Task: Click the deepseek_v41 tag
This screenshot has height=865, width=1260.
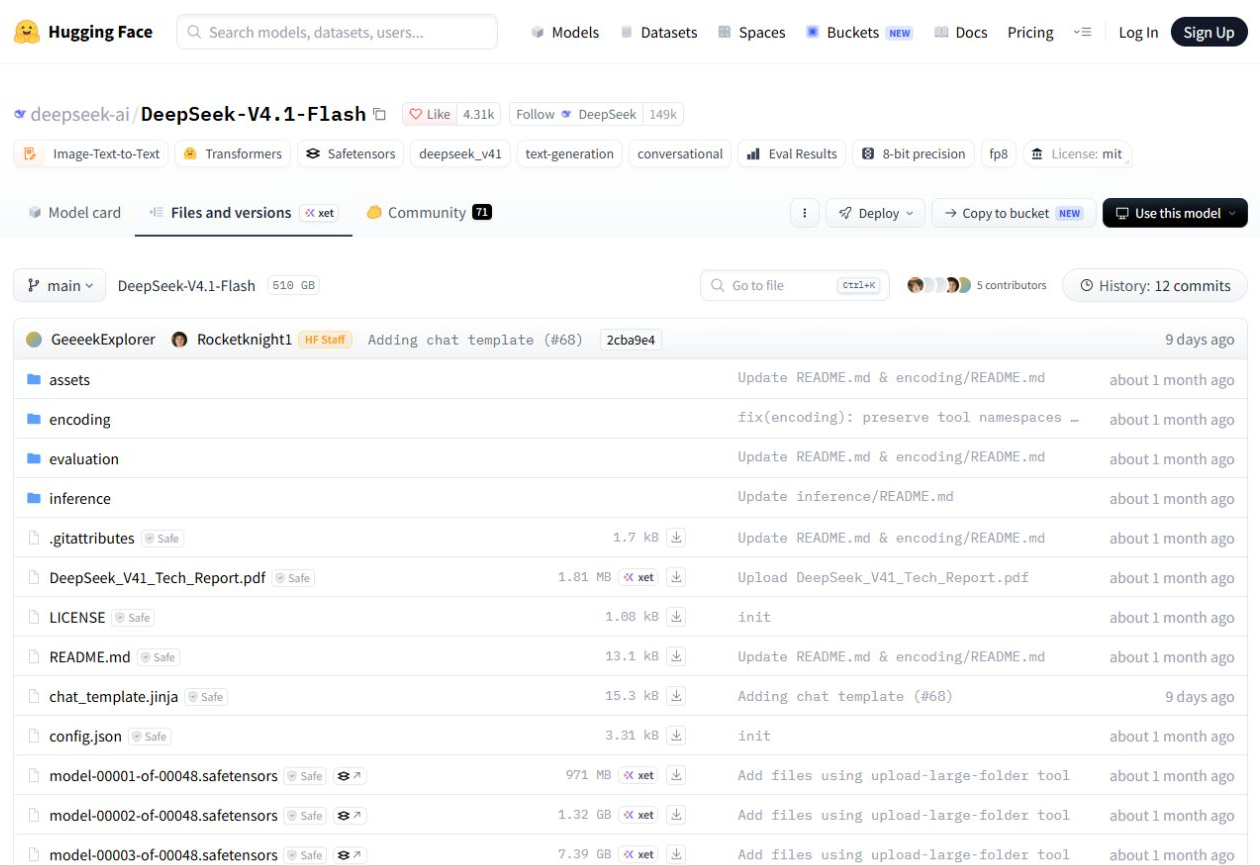Action: (461, 154)
